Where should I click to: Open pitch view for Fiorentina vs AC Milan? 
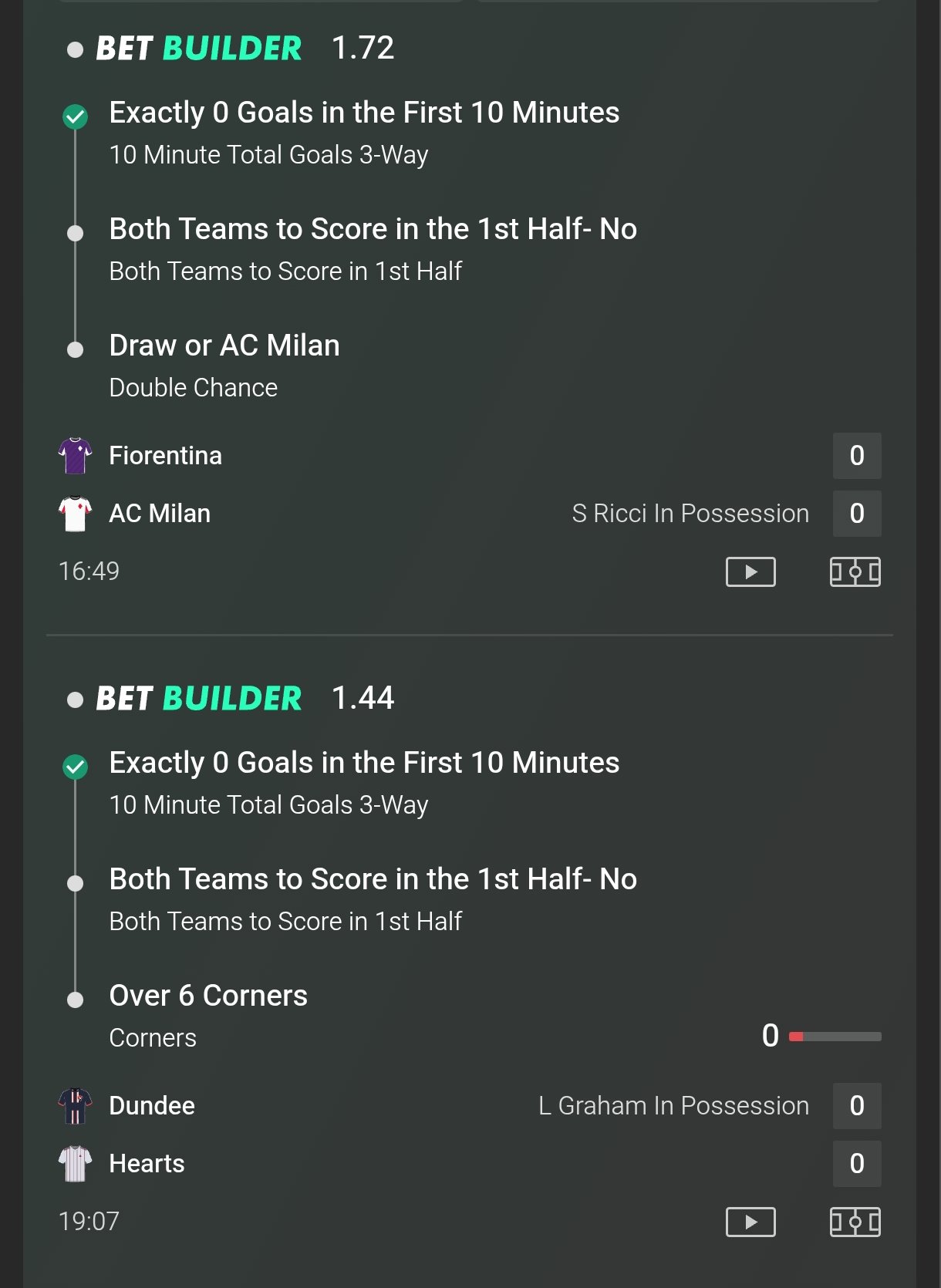click(x=855, y=572)
